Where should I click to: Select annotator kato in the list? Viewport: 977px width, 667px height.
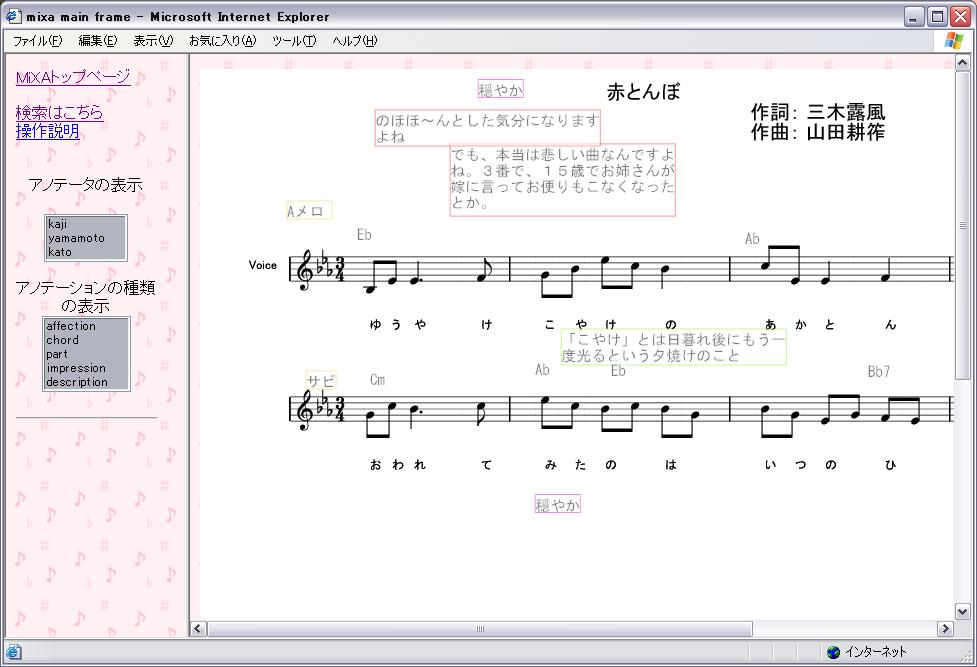click(86, 252)
